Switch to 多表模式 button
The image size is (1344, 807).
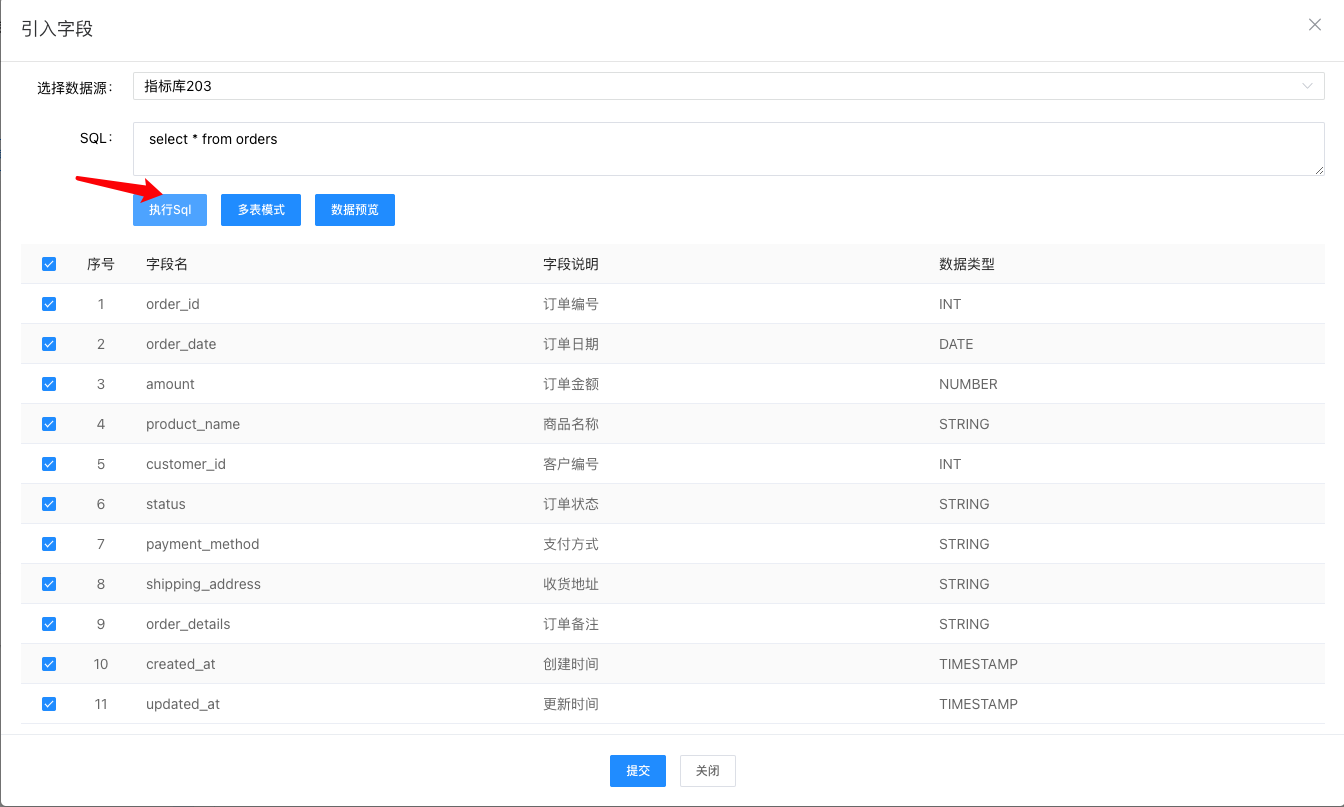pos(261,210)
